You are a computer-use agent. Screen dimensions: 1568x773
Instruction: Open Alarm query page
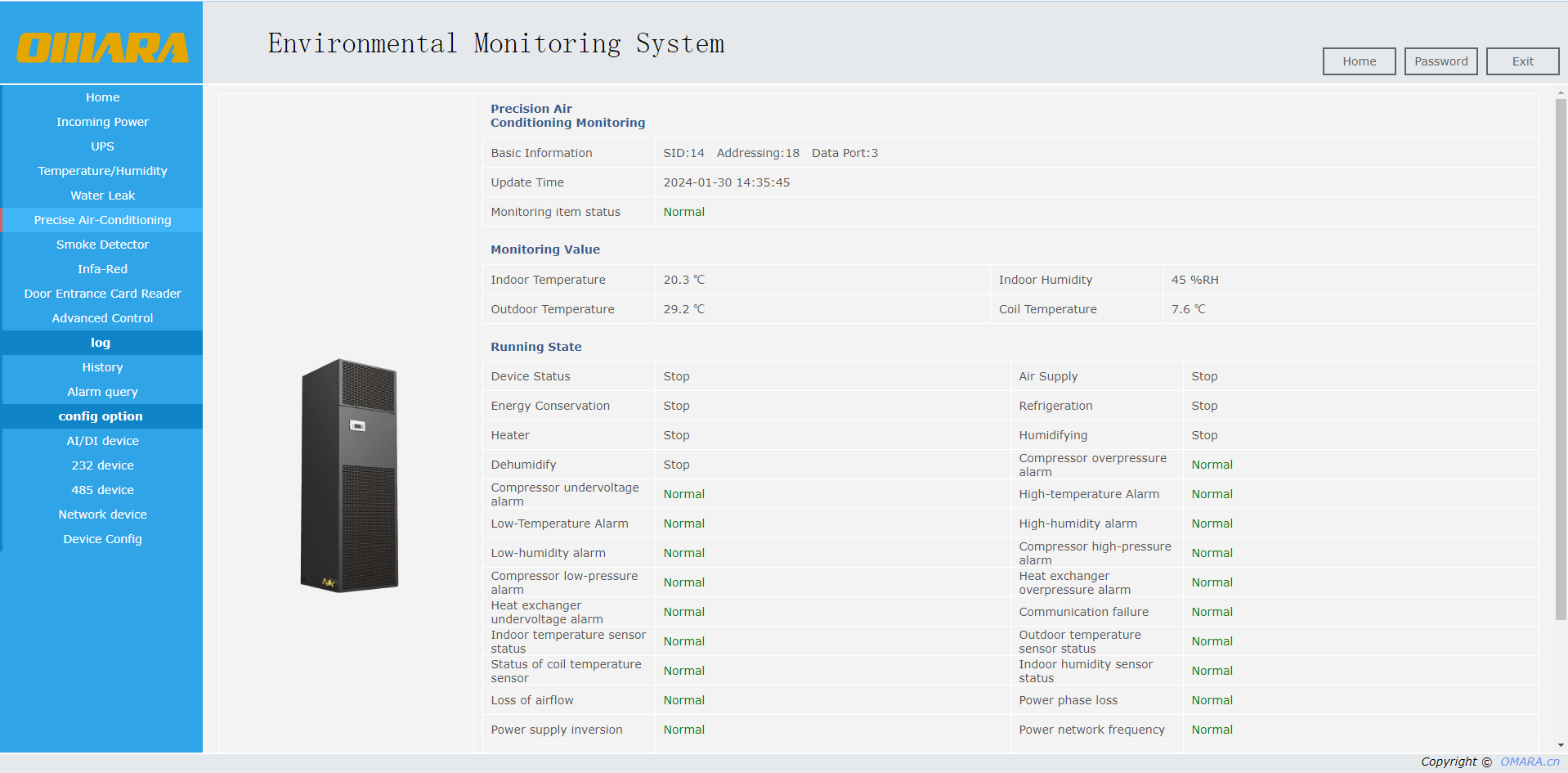pyautogui.click(x=102, y=392)
